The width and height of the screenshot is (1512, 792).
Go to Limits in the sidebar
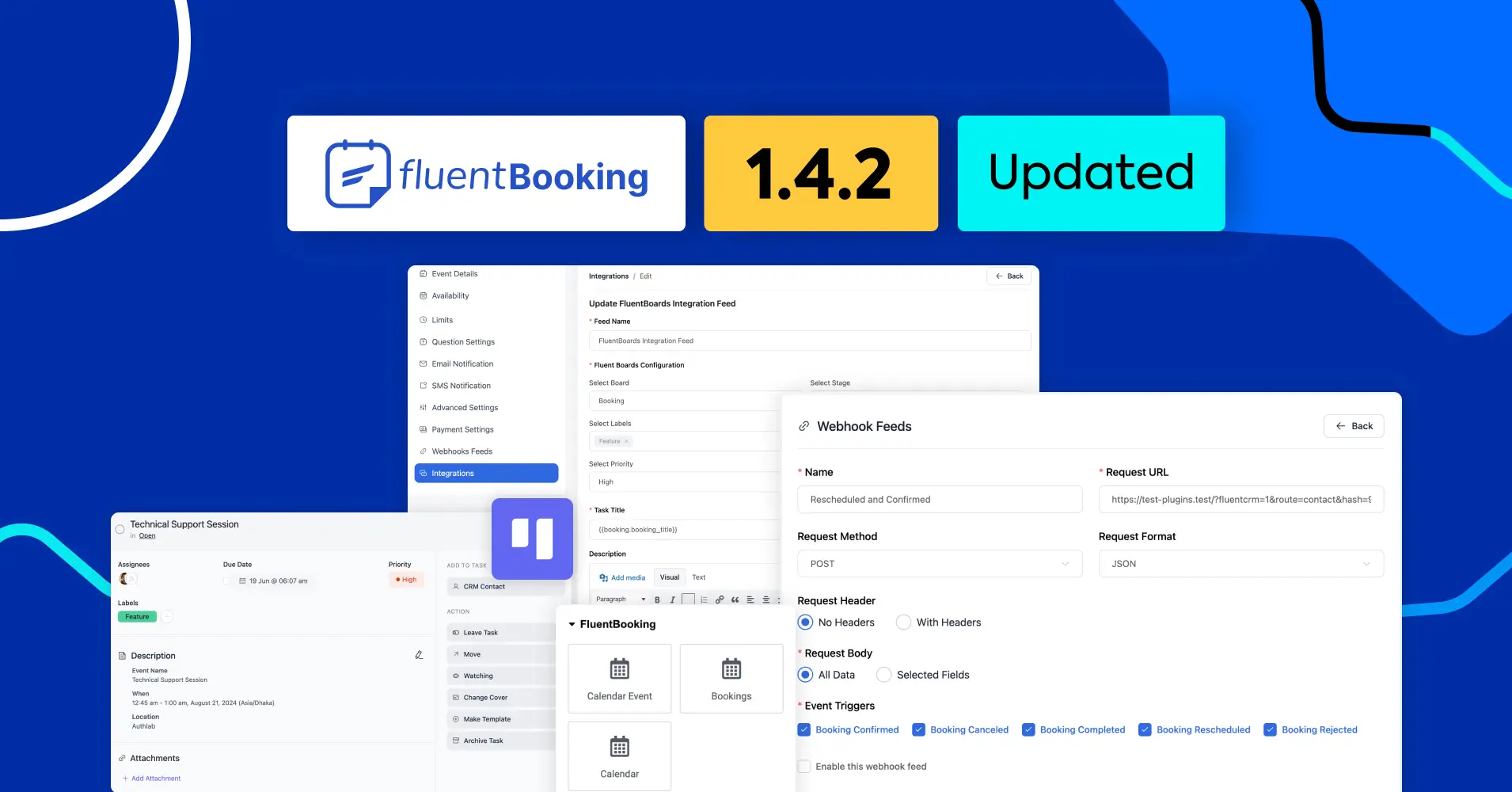click(436, 320)
